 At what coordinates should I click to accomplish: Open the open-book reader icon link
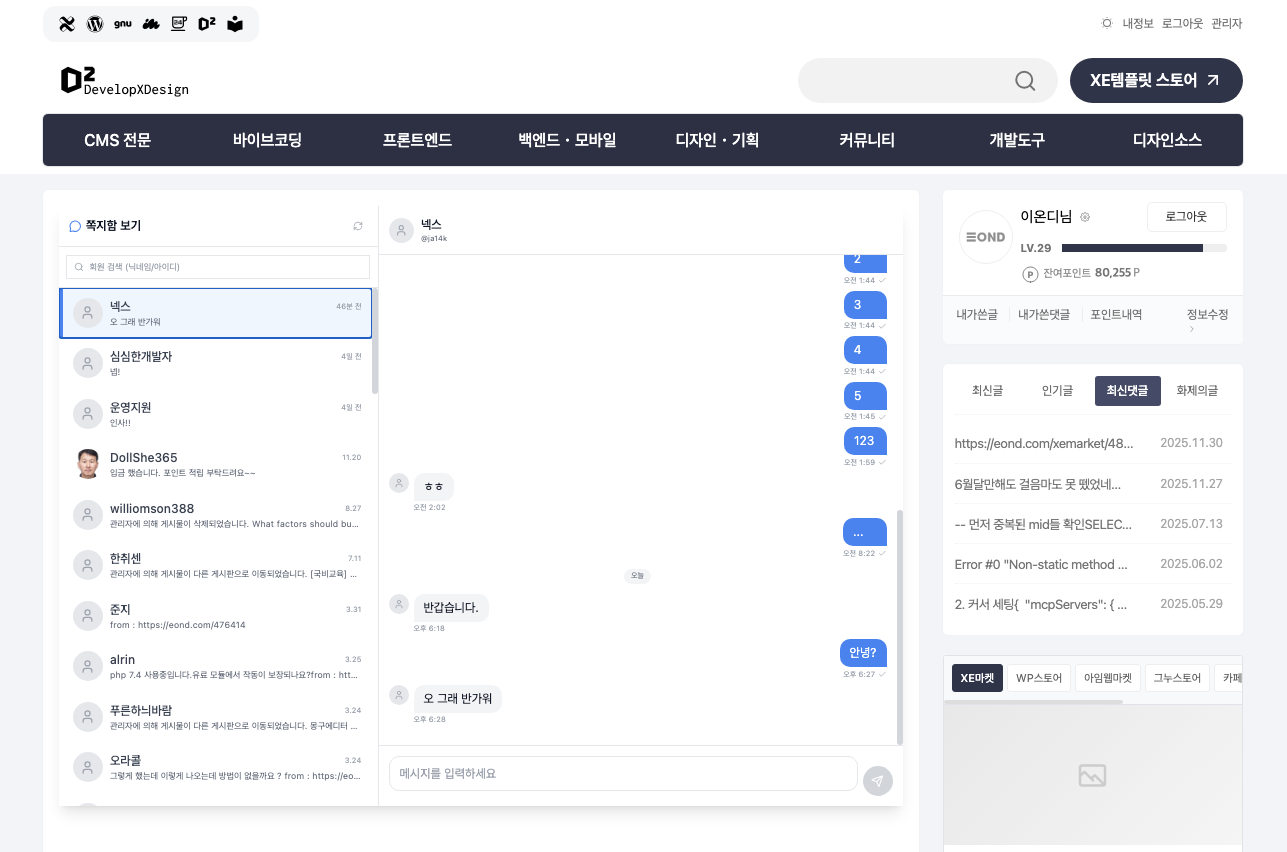point(235,24)
